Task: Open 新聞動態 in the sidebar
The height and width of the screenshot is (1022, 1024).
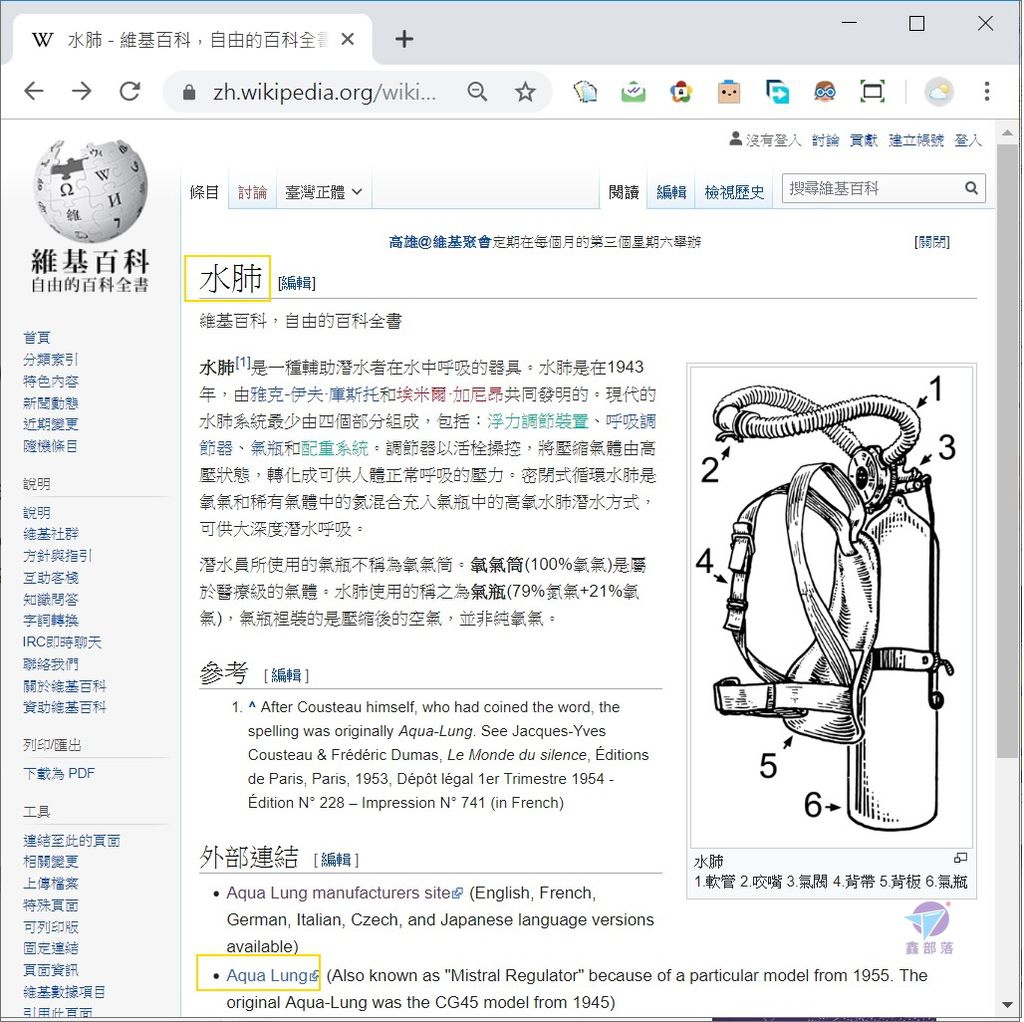Action: (x=50, y=403)
